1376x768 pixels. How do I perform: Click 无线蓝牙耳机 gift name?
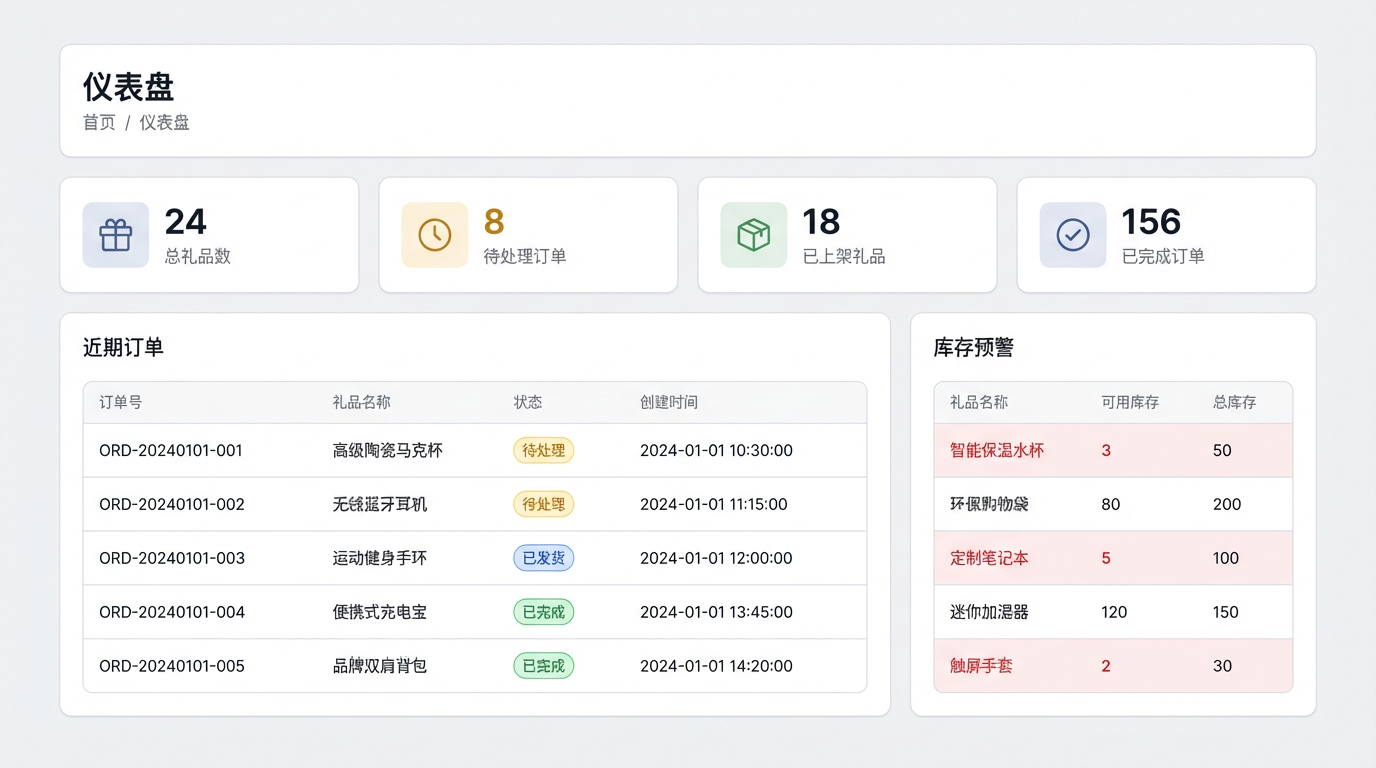[x=379, y=505]
